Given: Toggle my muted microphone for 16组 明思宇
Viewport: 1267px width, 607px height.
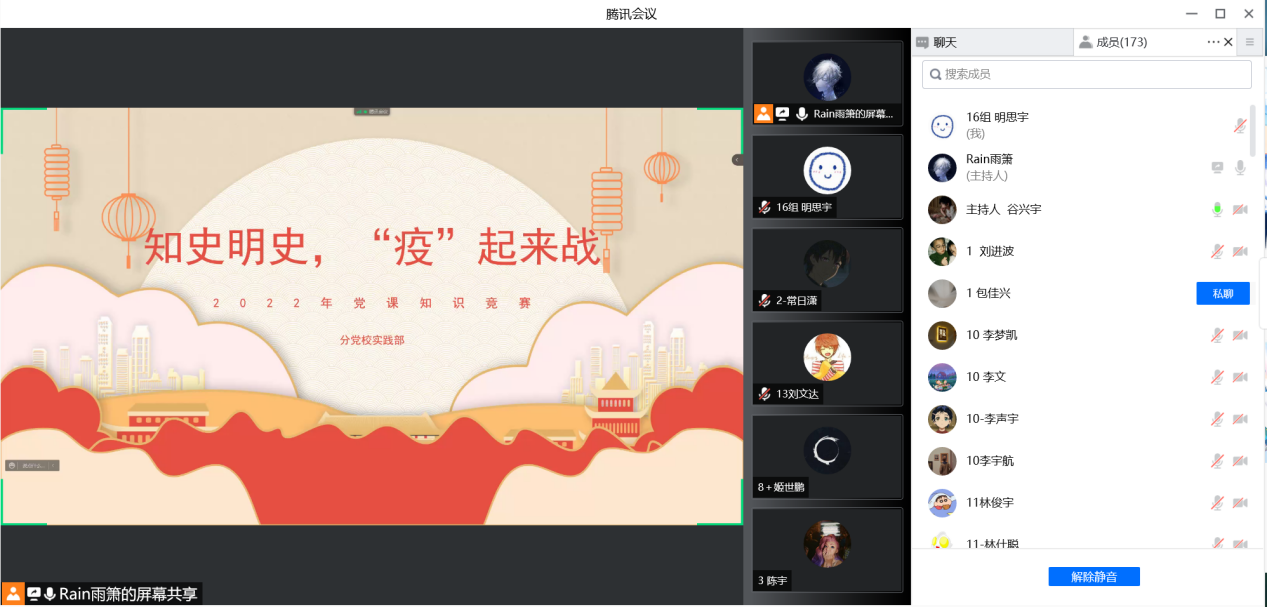Looking at the screenshot, I should pos(1240,125).
